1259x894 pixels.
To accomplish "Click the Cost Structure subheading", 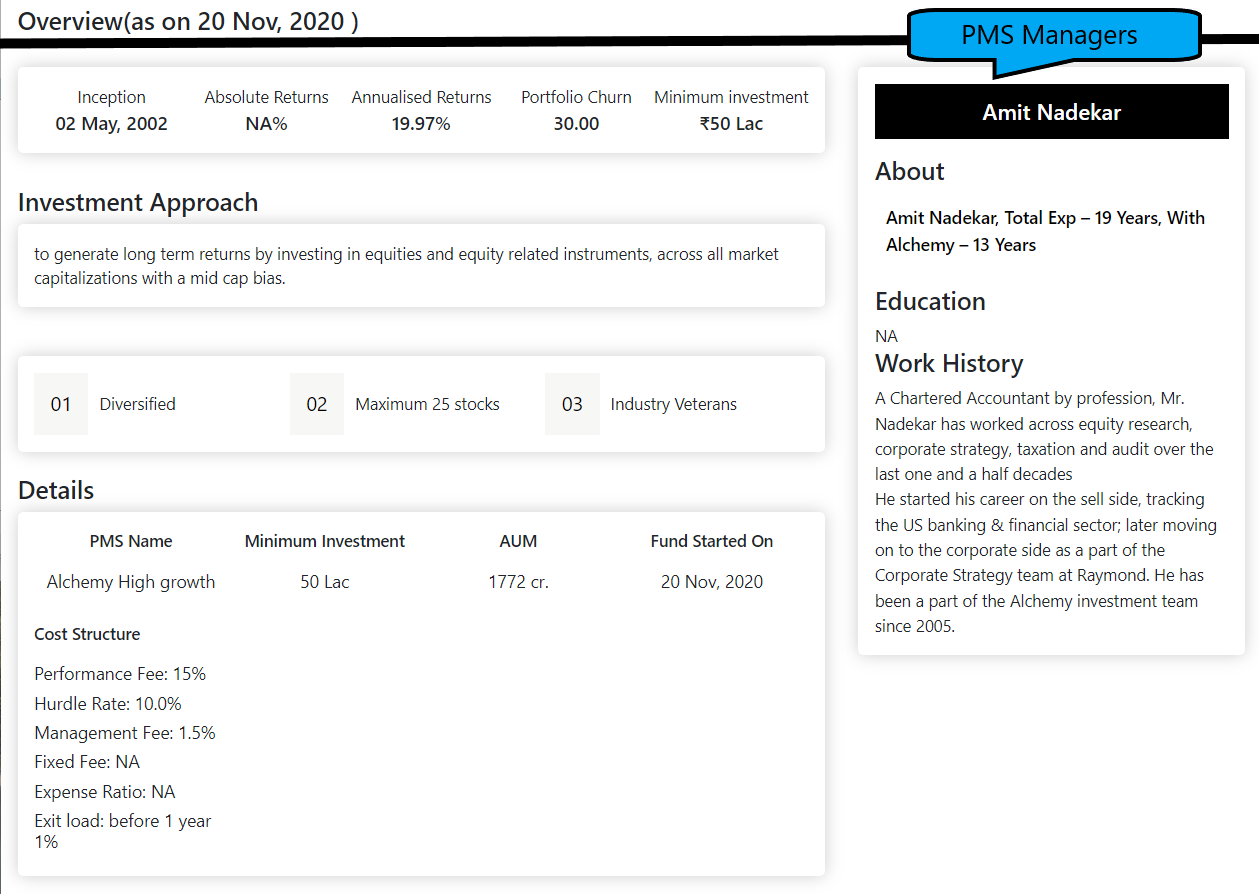I will tap(87, 634).
